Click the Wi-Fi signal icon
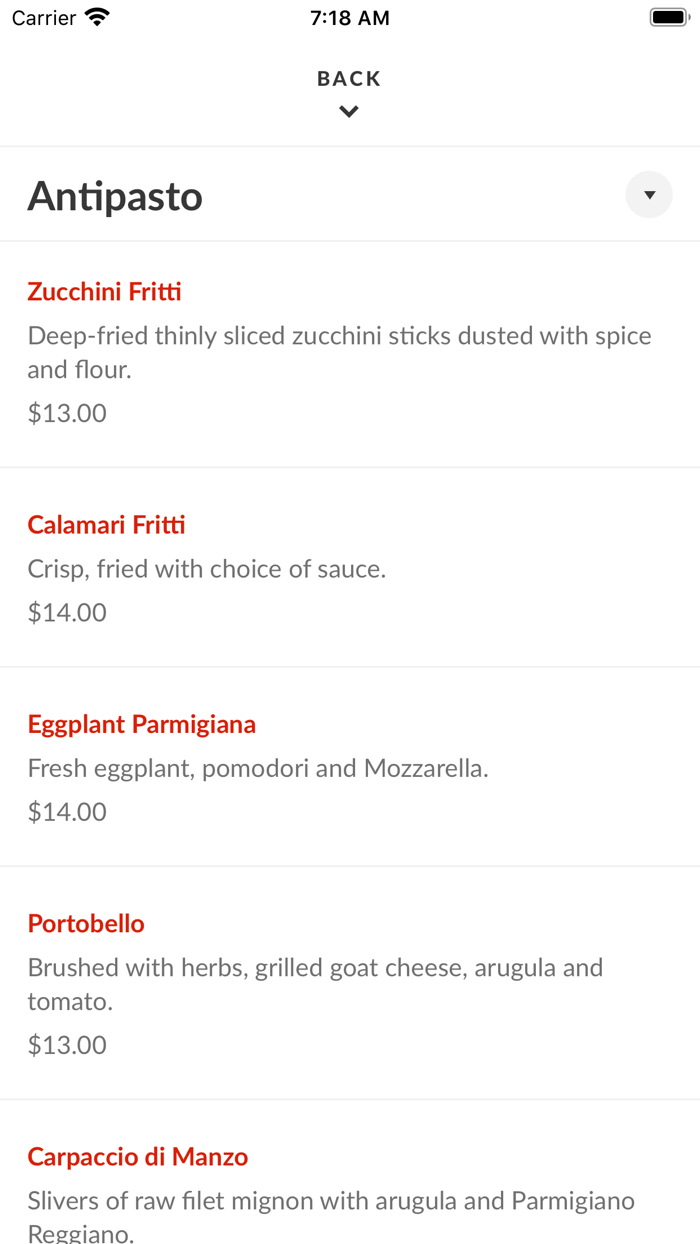 tap(95, 16)
